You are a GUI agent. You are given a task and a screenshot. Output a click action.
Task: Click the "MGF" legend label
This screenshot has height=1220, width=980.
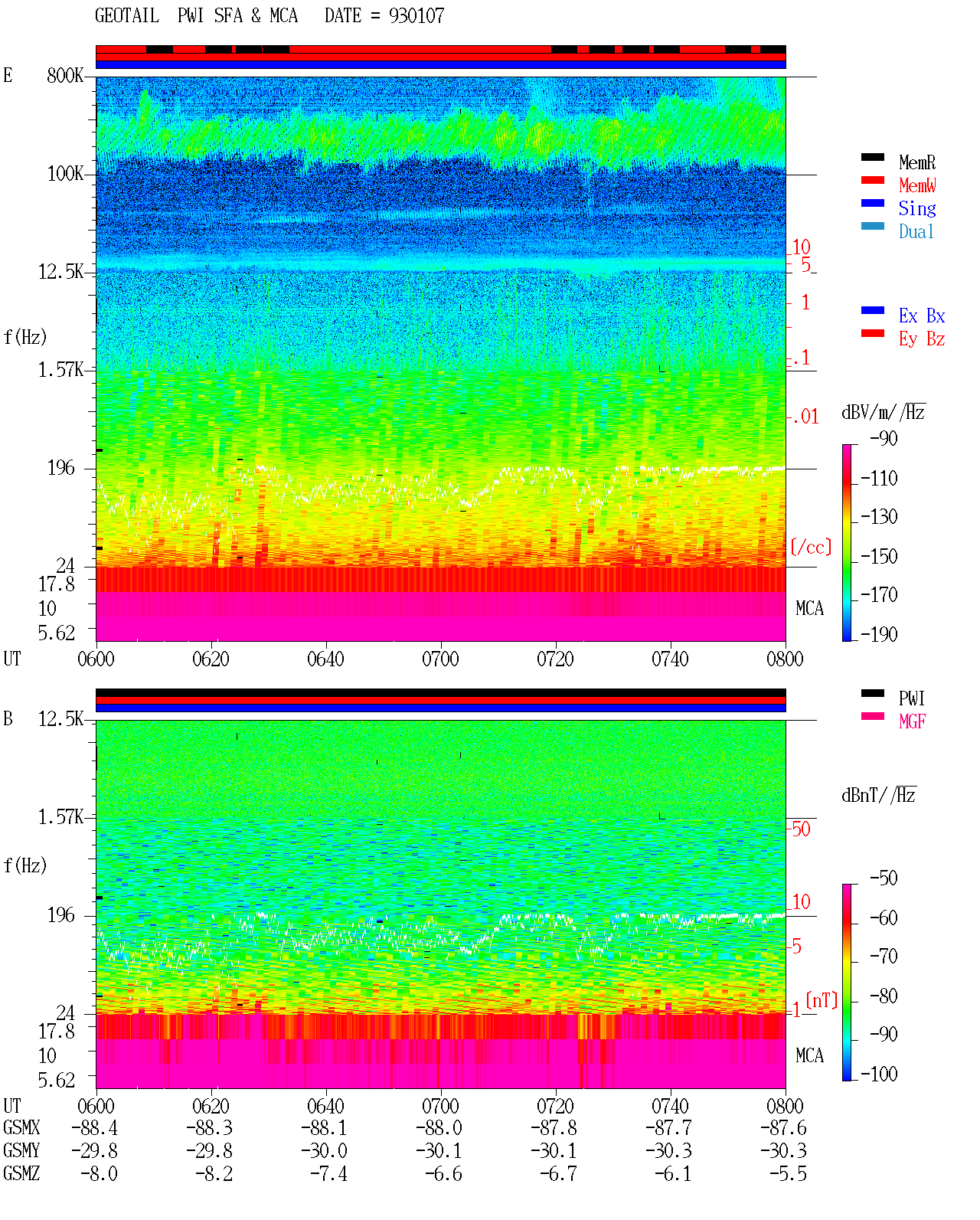[x=913, y=721]
